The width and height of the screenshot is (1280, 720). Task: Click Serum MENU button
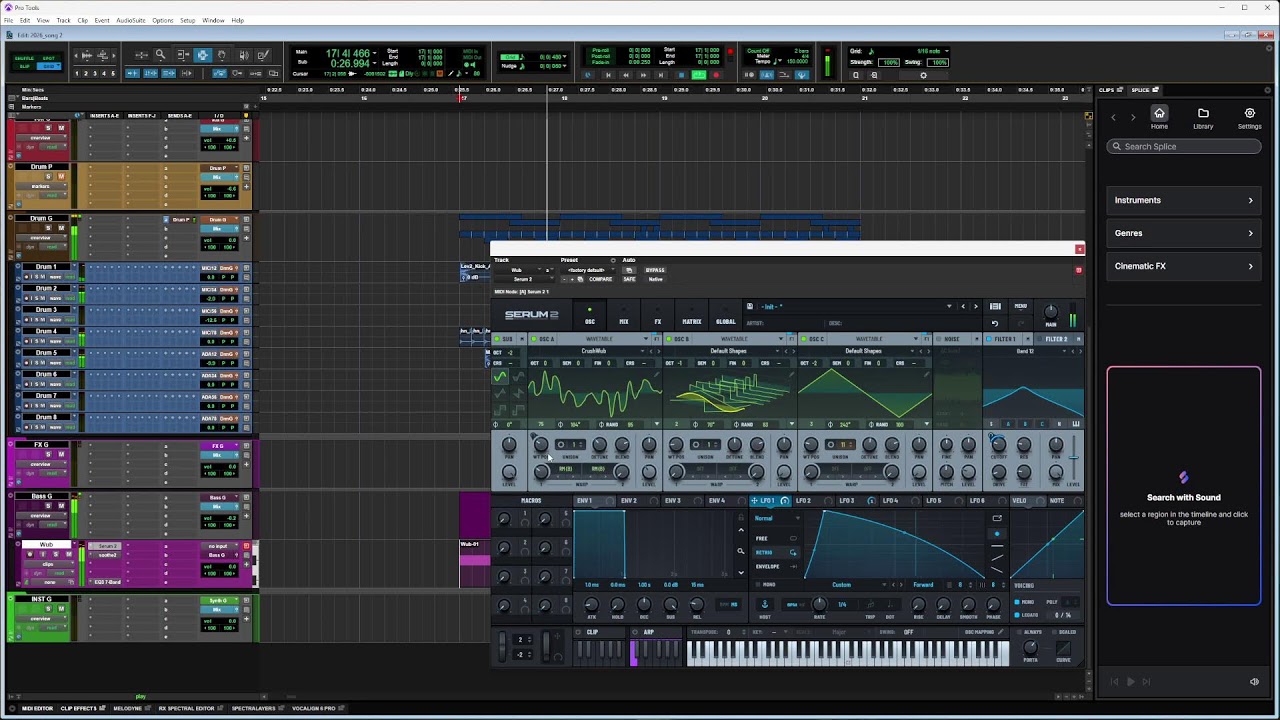[x=1021, y=306]
